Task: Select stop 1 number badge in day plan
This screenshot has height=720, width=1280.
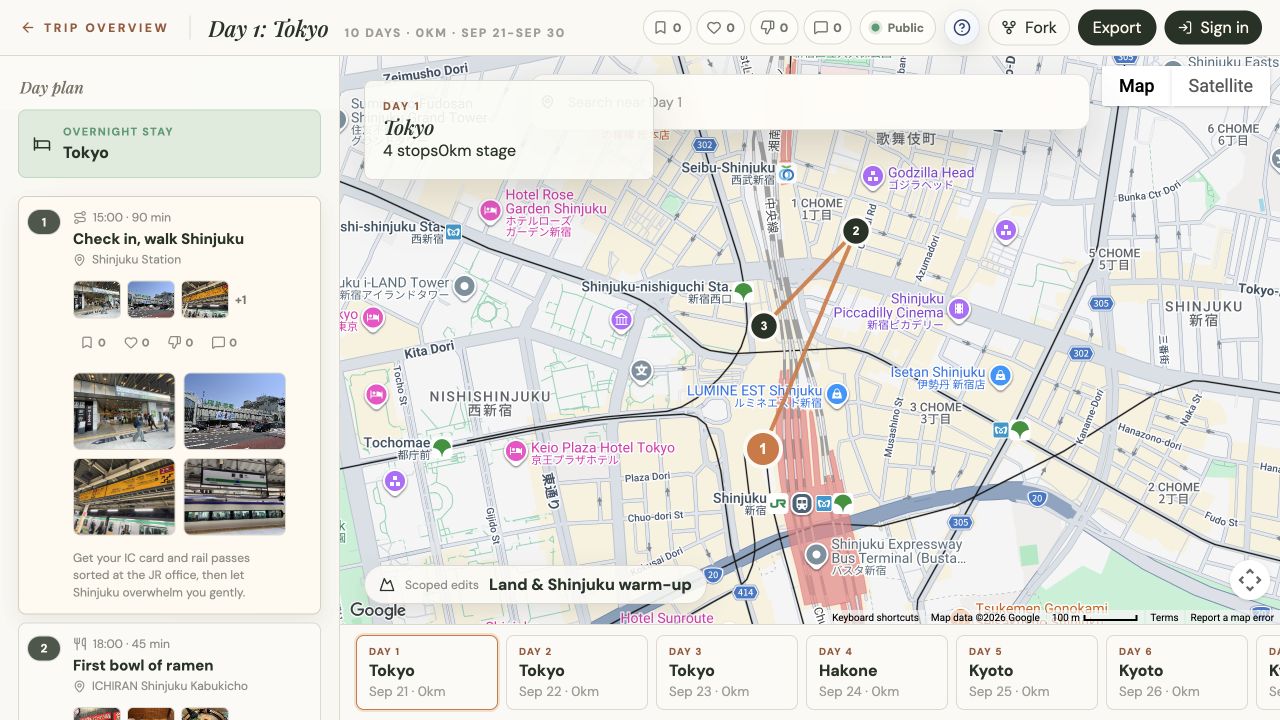Action: pyautogui.click(x=44, y=222)
